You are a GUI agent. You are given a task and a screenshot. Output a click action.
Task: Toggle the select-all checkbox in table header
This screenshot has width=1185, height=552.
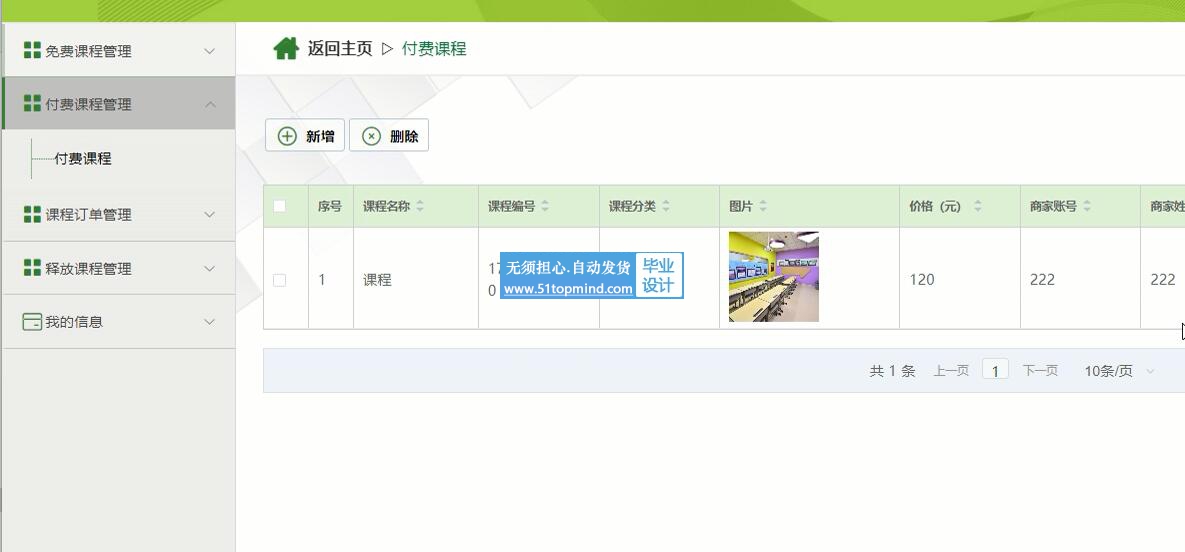280,206
